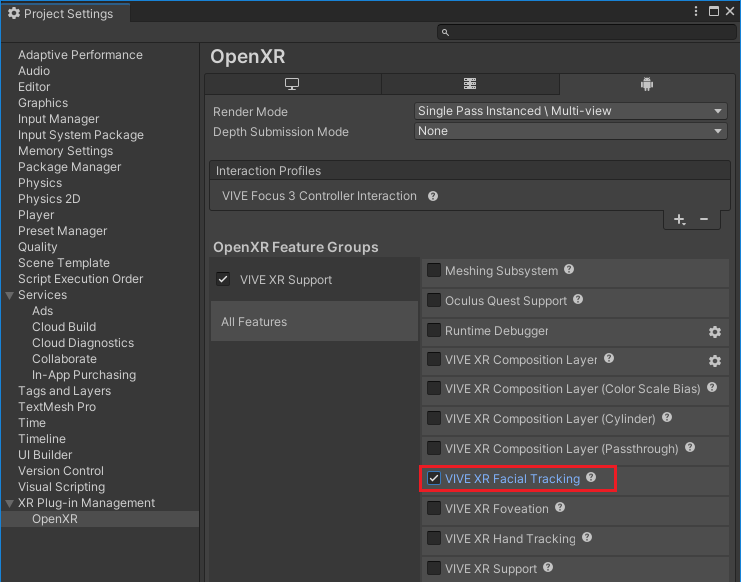This screenshot has height=582, width=741.
Task: Select Cloud Build under Services
Action: [x=64, y=327]
